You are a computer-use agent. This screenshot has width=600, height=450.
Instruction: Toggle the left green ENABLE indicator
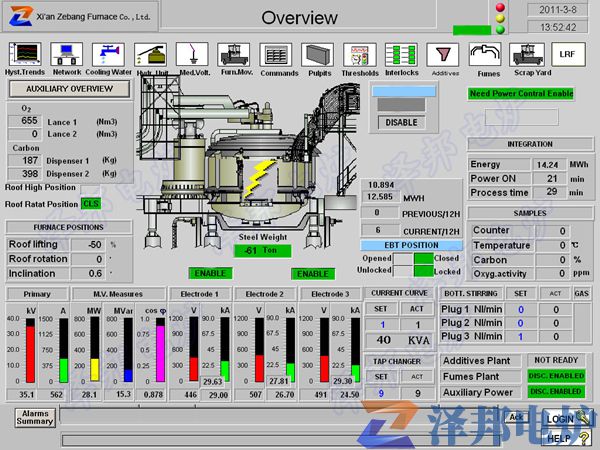209,273
